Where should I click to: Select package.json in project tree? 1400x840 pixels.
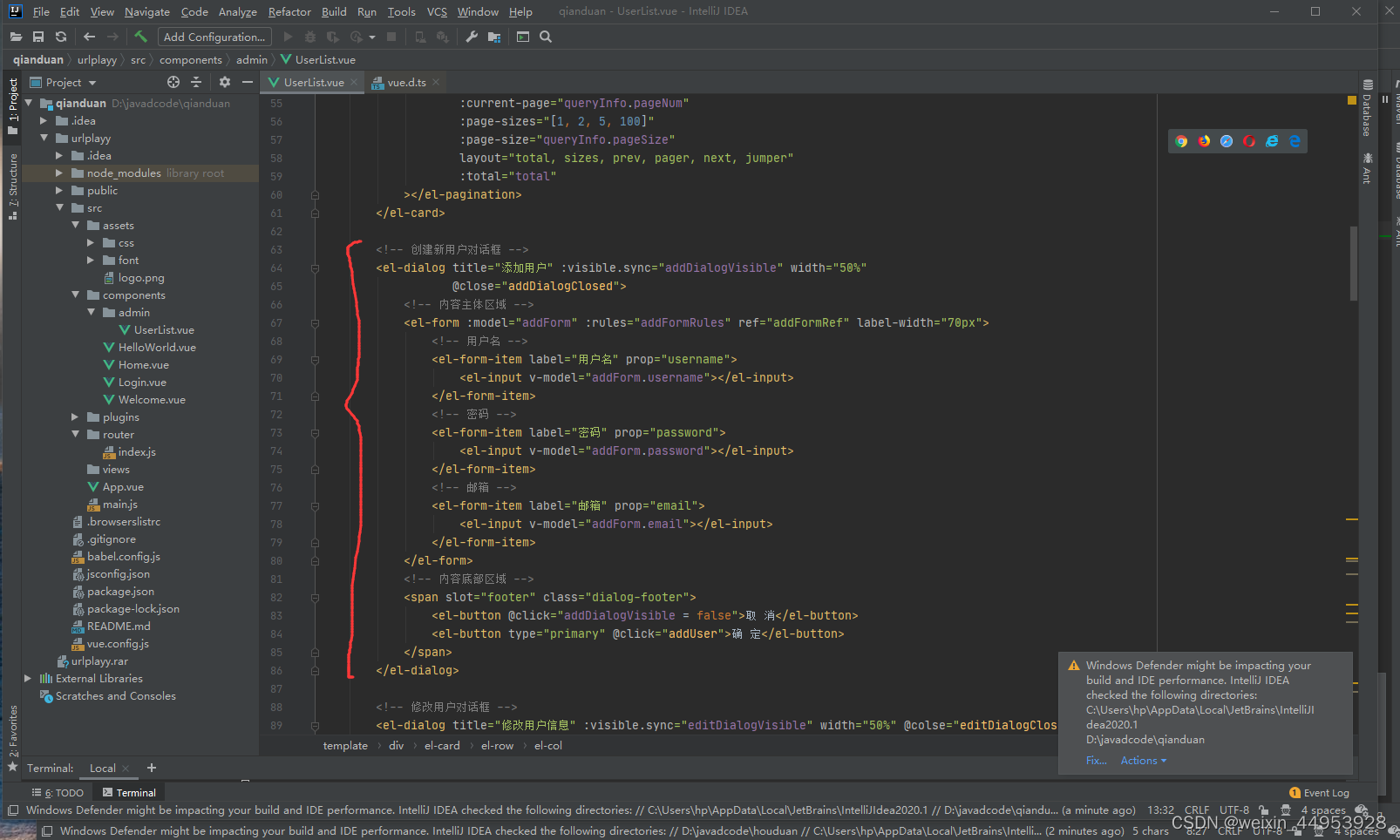[x=120, y=592]
